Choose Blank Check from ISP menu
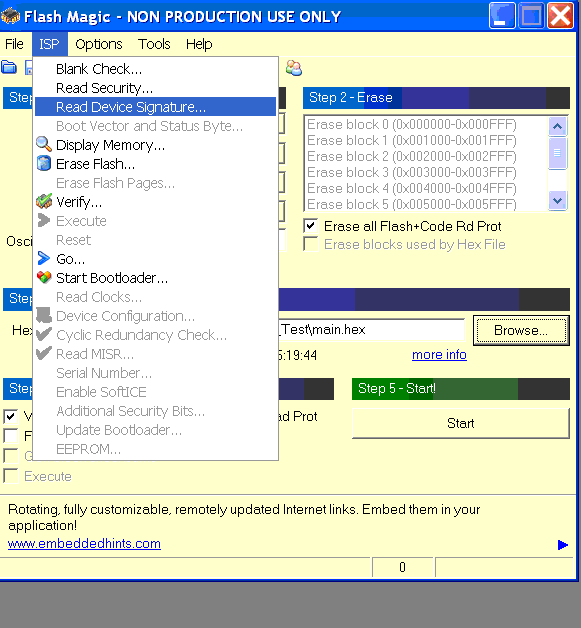This screenshot has width=581, height=628. pyautogui.click(x=155, y=69)
